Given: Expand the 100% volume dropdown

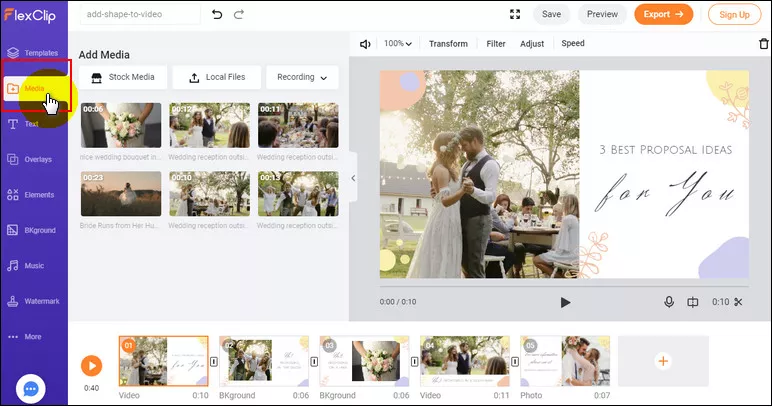Looking at the screenshot, I should (x=398, y=43).
